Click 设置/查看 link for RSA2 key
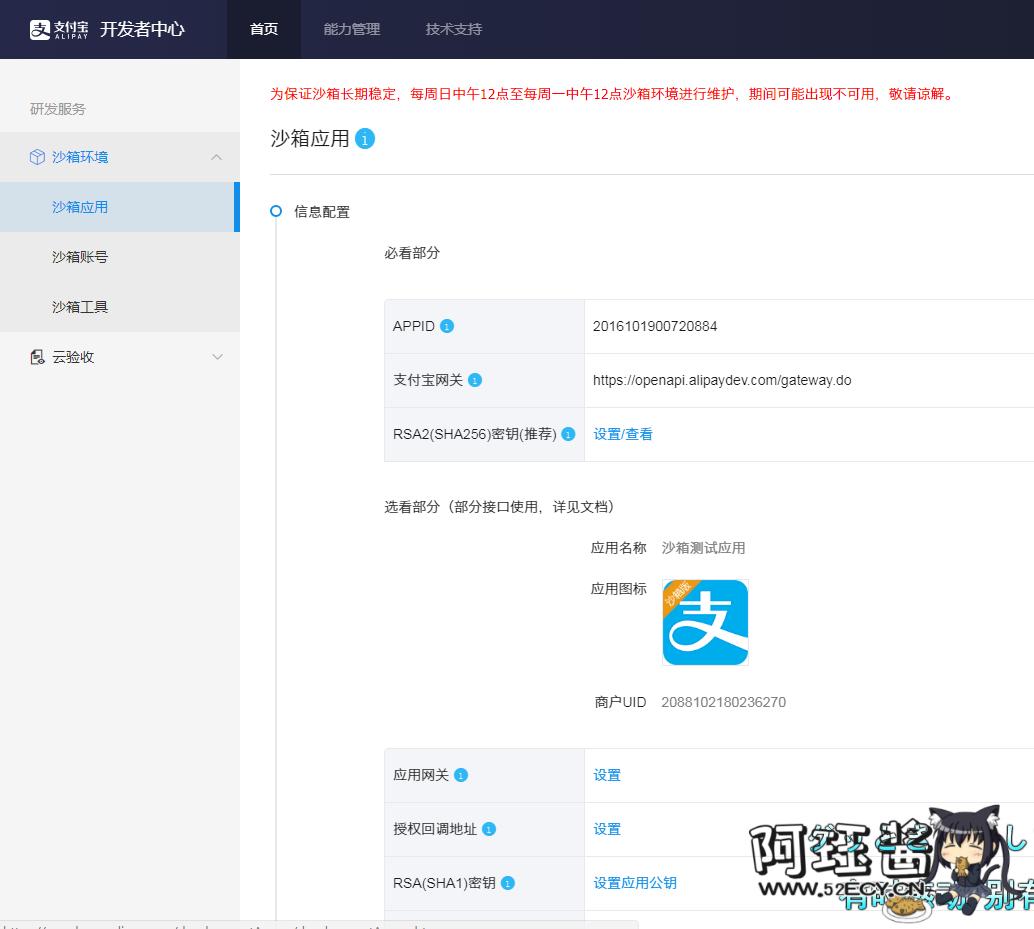 click(623, 435)
